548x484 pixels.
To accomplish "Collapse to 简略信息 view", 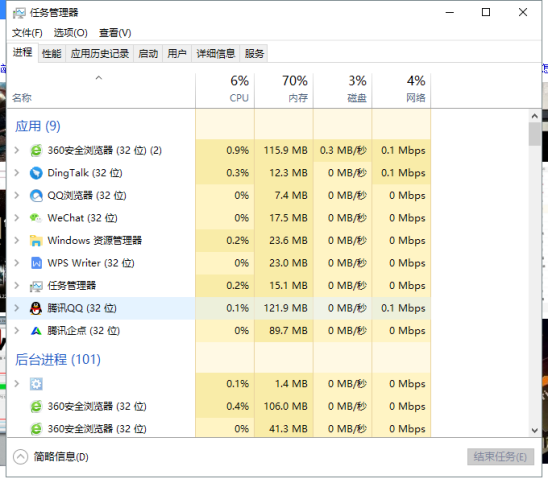I will 51,457.
